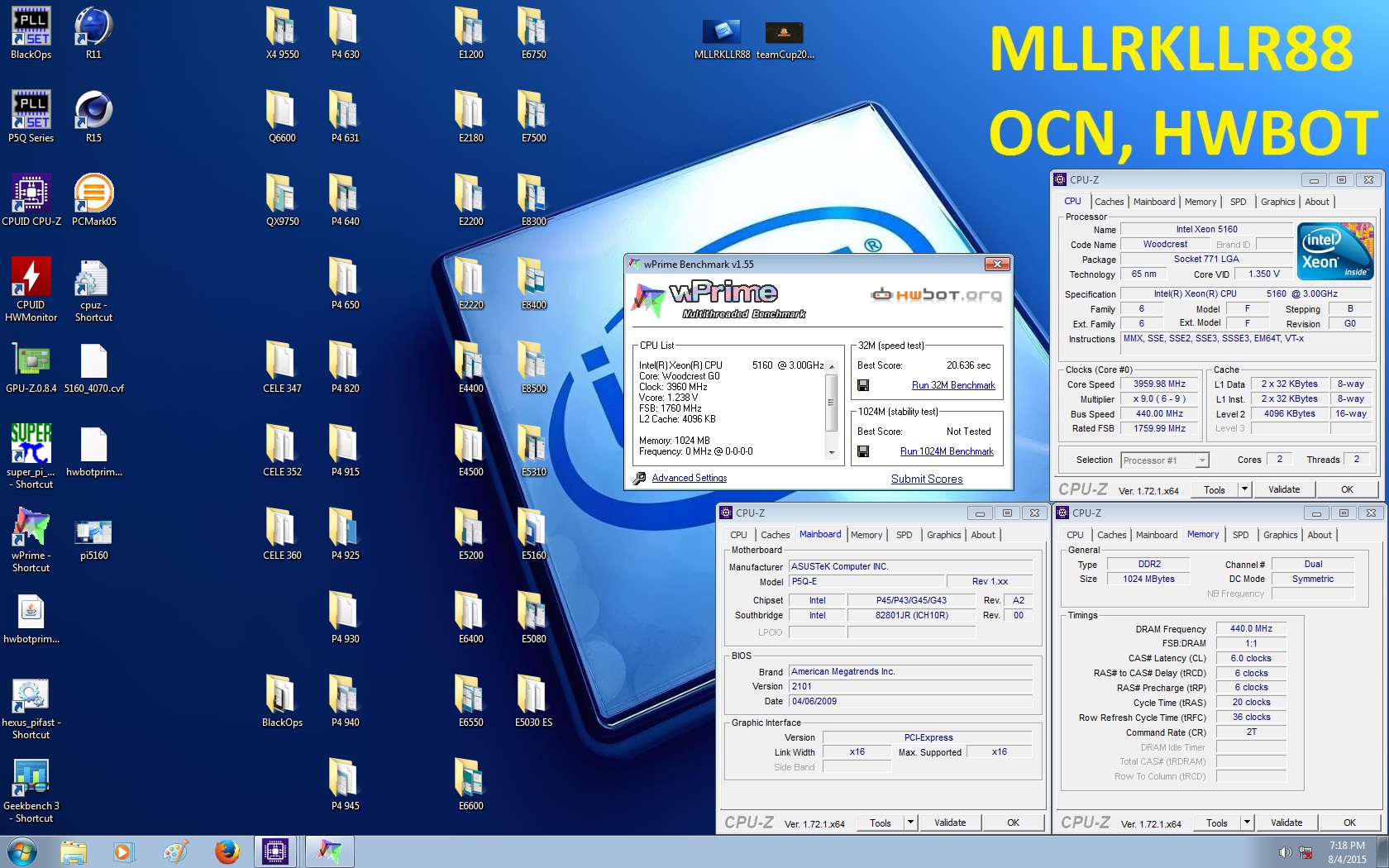Switch to CPU tab in the Memory CPU-Z window
Image resolution: width=1389 pixels, height=868 pixels.
(1075, 535)
